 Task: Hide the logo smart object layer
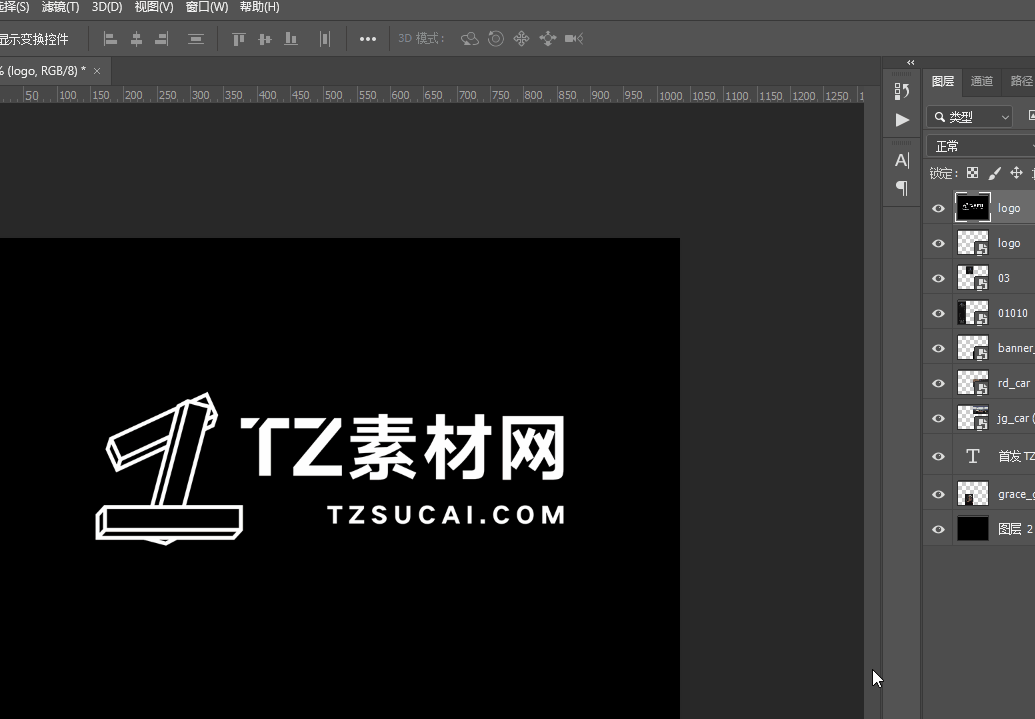[x=938, y=244]
